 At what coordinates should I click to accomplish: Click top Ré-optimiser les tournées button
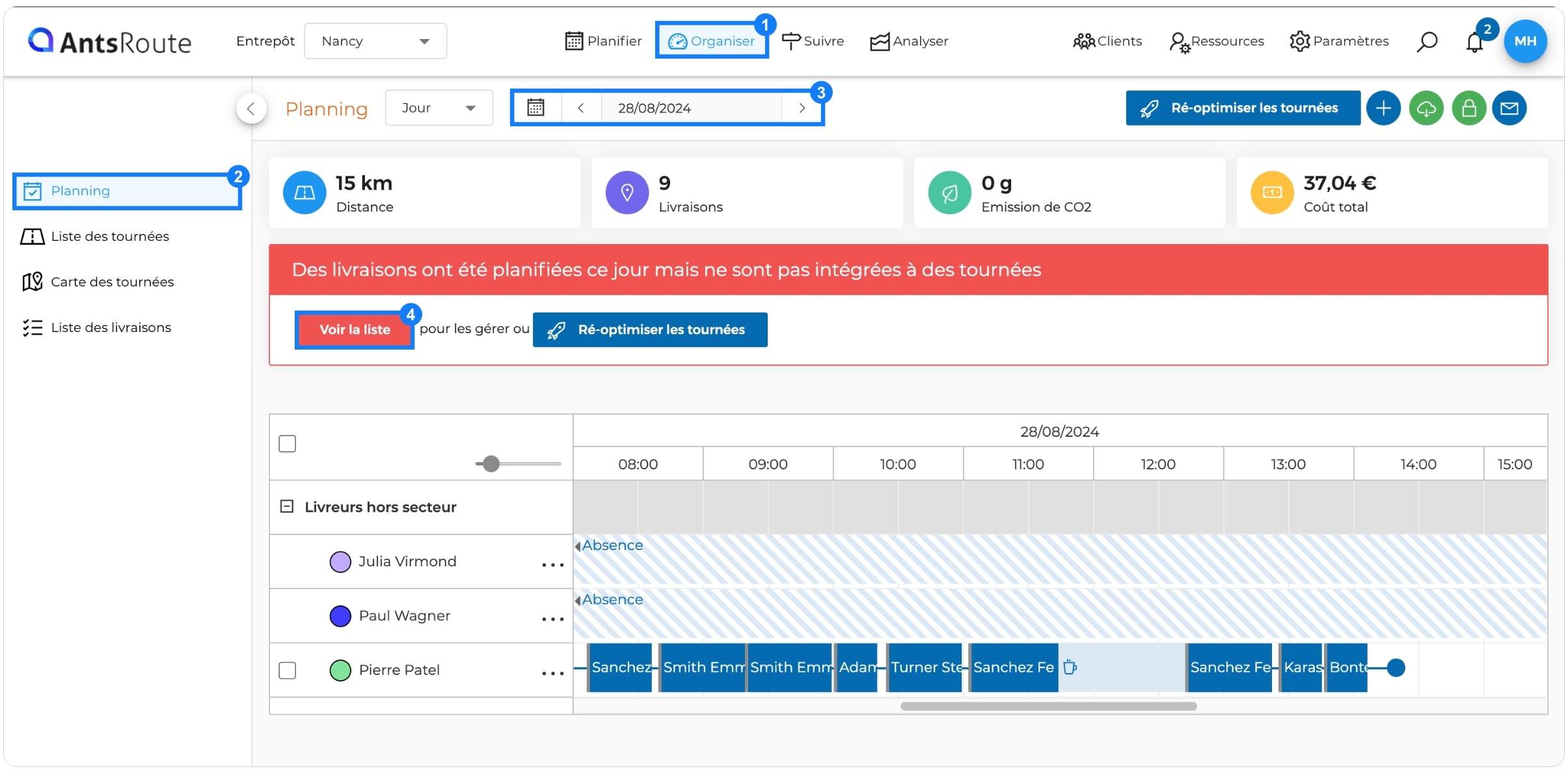pyautogui.click(x=1243, y=108)
